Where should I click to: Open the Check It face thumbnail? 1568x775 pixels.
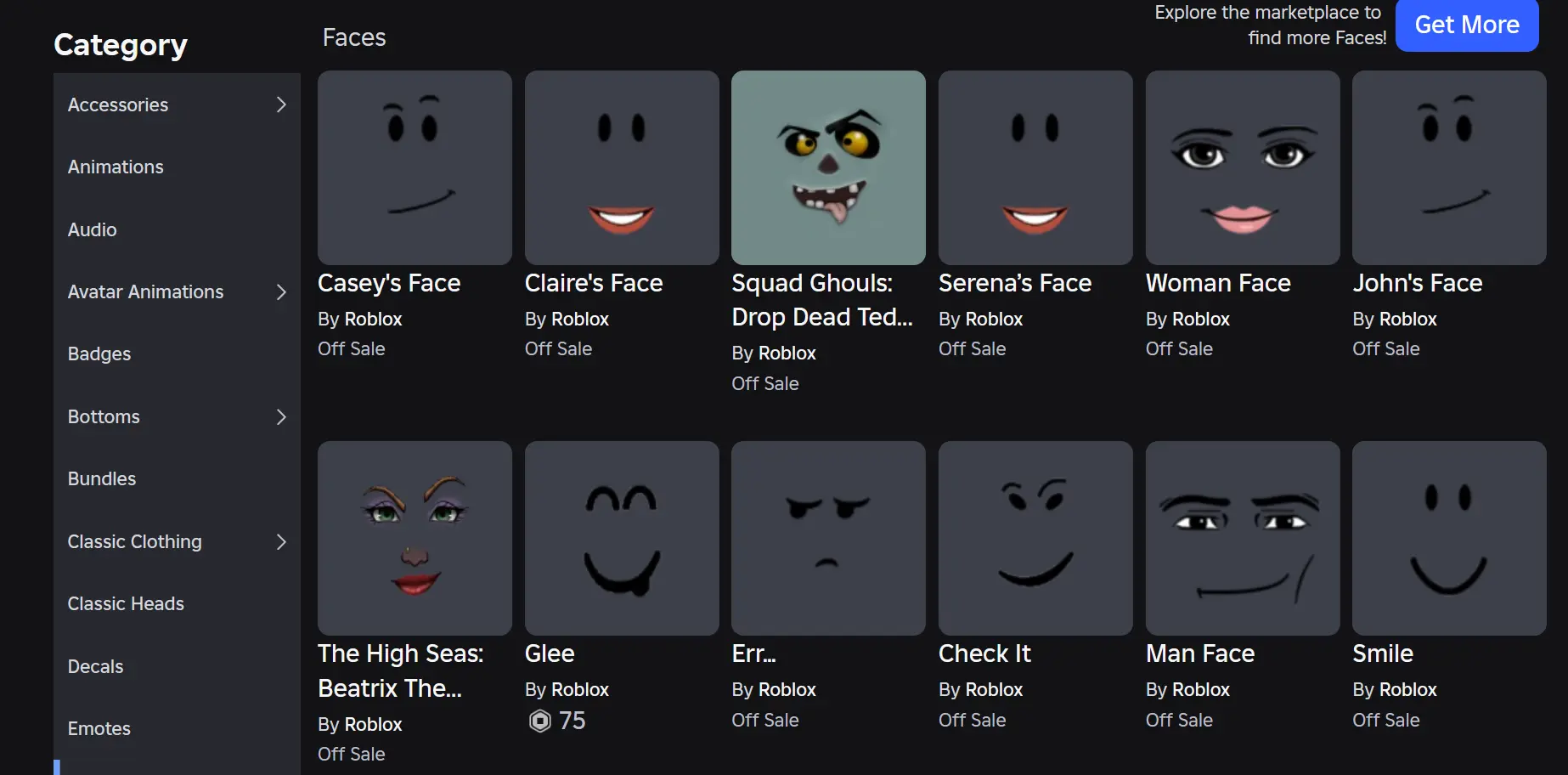[1035, 538]
